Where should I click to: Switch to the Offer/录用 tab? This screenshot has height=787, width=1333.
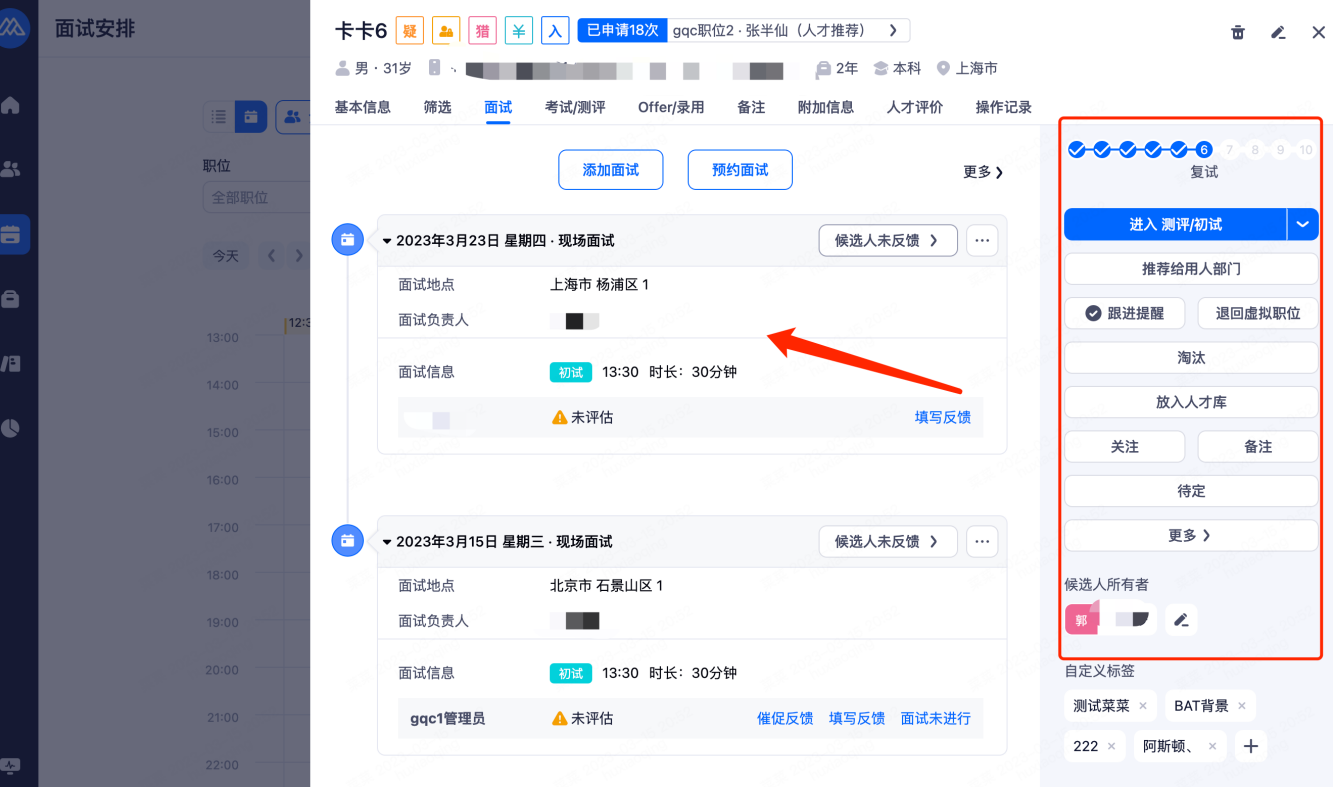click(x=671, y=107)
